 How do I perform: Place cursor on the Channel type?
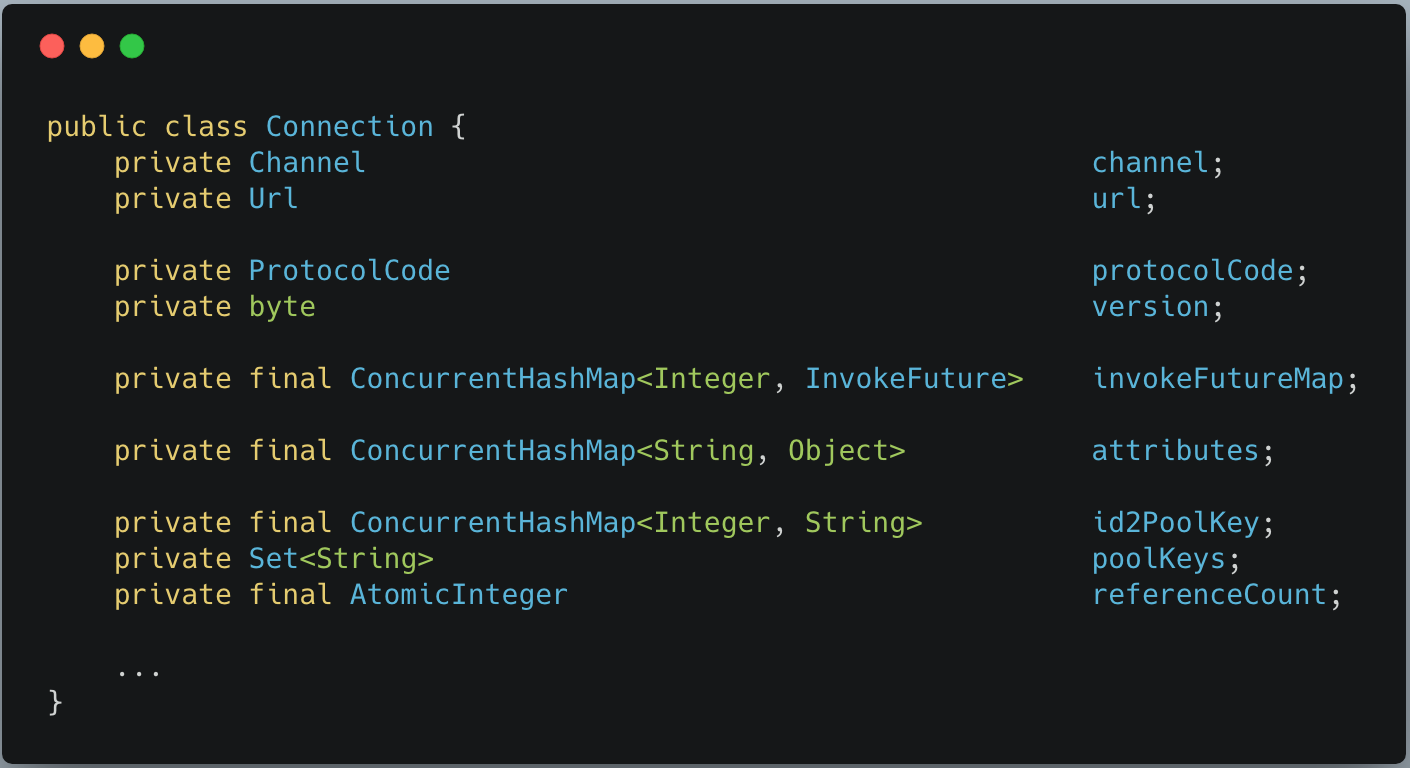307,163
